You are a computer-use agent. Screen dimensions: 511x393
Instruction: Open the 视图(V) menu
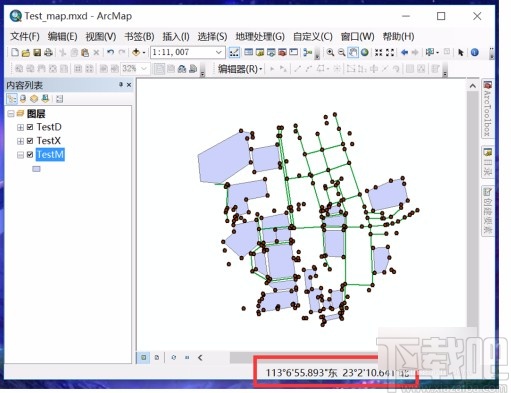(x=101, y=36)
